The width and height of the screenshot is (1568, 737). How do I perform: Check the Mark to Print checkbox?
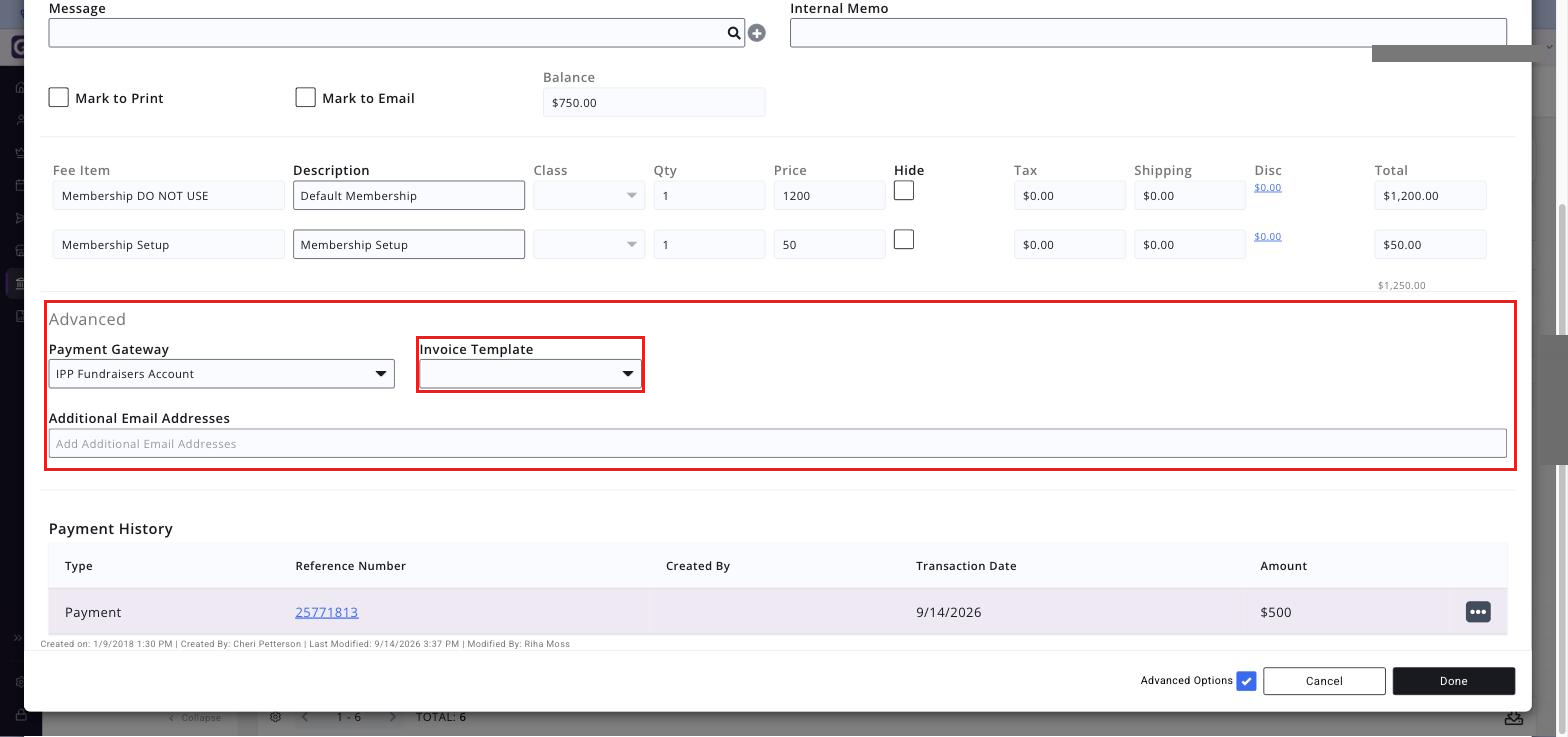pyautogui.click(x=59, y=97)
